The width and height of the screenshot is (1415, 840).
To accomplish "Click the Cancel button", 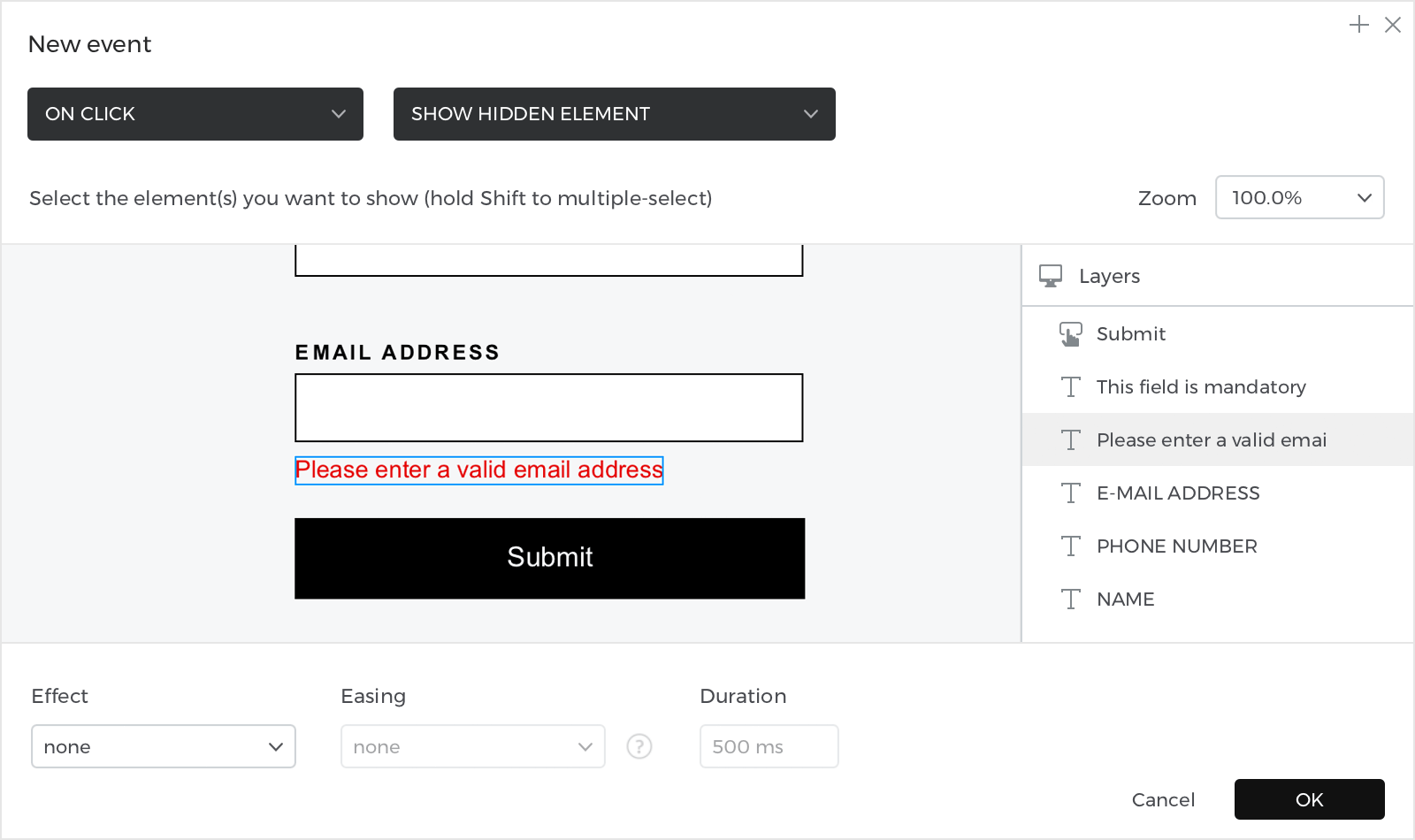I will [1163, 799].
